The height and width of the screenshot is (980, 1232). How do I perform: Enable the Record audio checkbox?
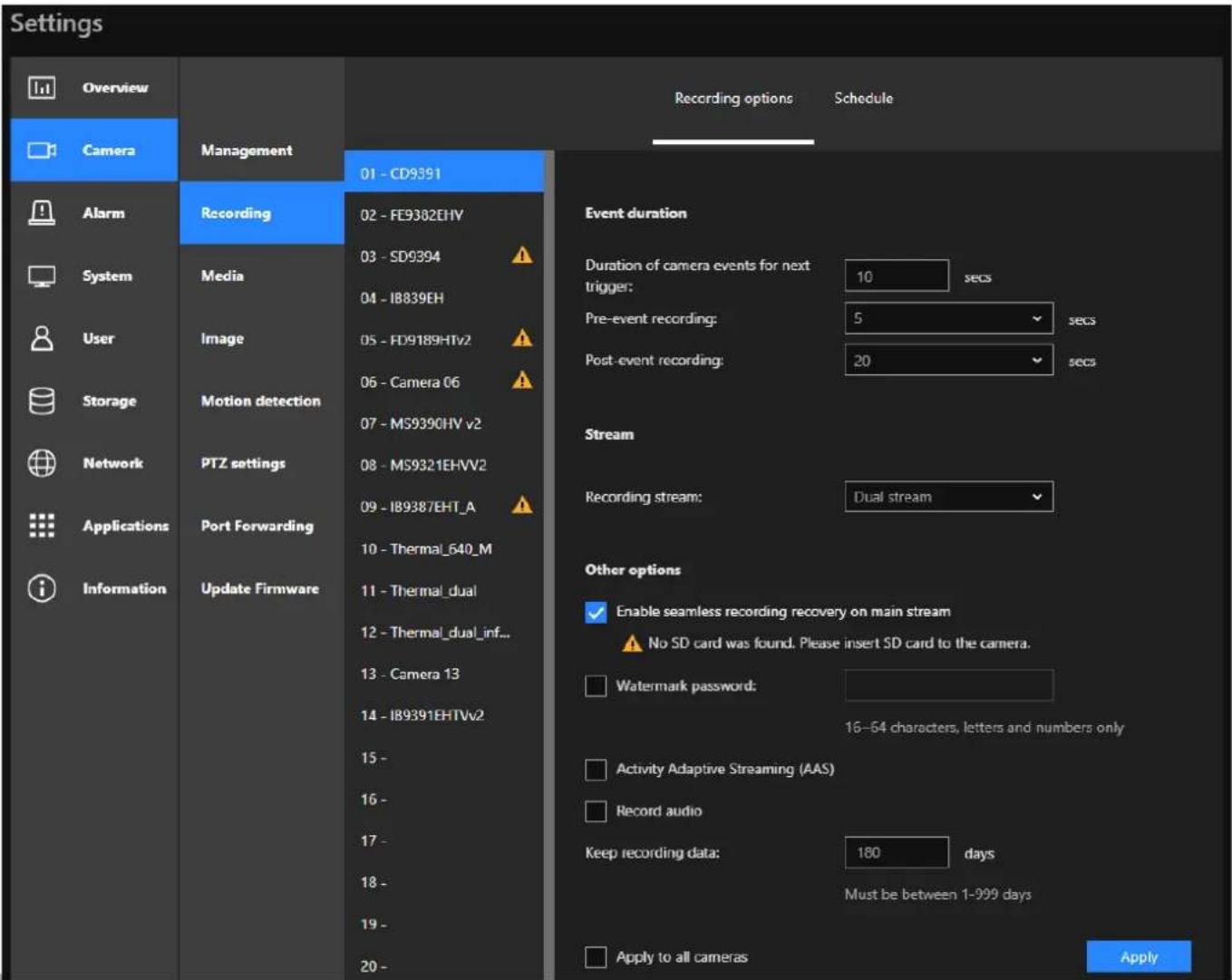[x=596, y=811]
